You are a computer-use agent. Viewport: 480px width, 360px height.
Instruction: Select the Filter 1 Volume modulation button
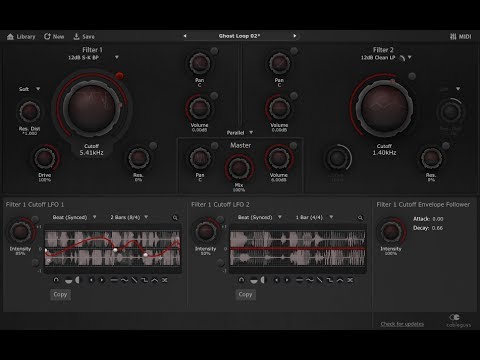point(214,96)
